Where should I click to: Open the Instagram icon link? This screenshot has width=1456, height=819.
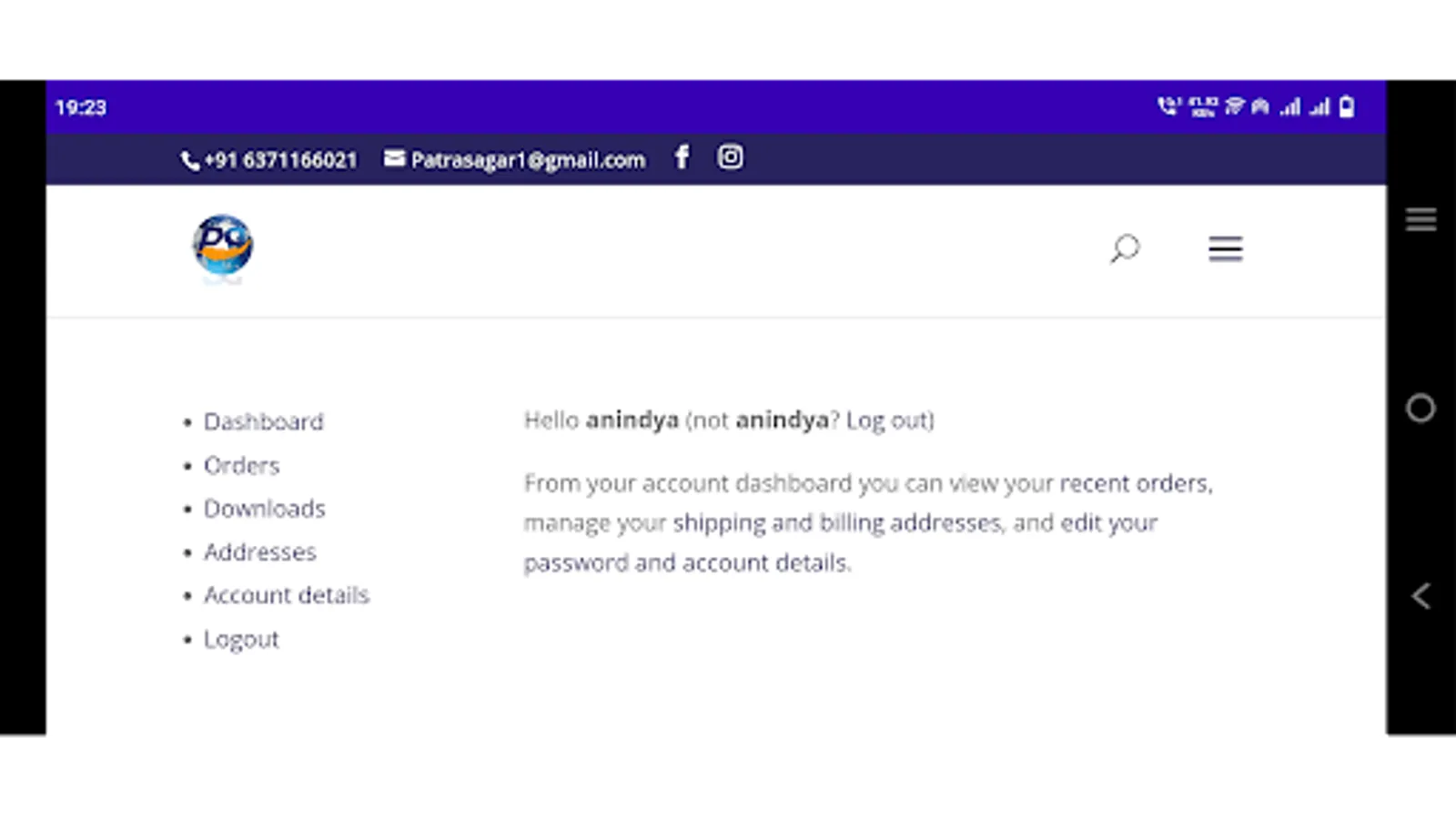pyautogui.click(x=730, y=157)
